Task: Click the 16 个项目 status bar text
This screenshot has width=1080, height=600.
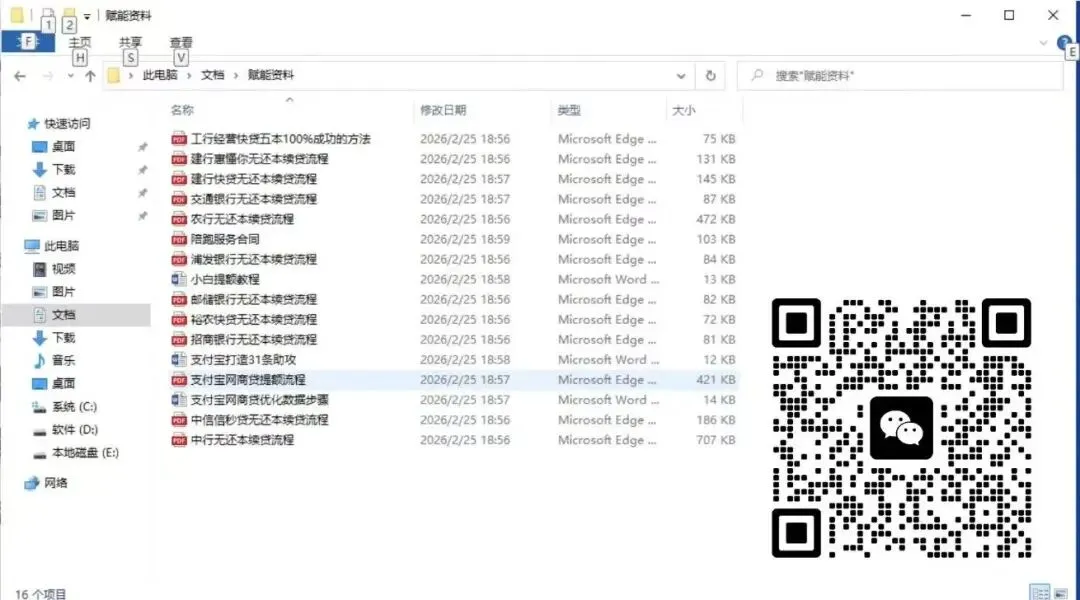Action: pos(41,594)
